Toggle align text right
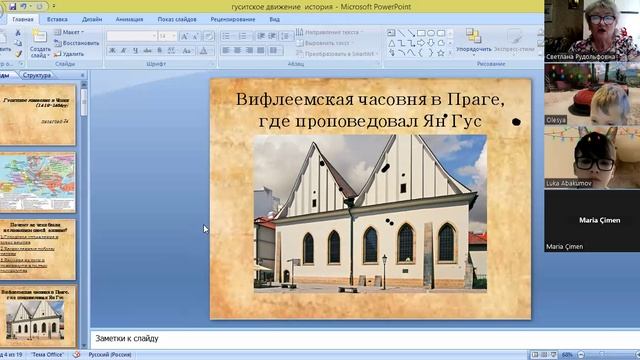 click(x=249, y=50)
